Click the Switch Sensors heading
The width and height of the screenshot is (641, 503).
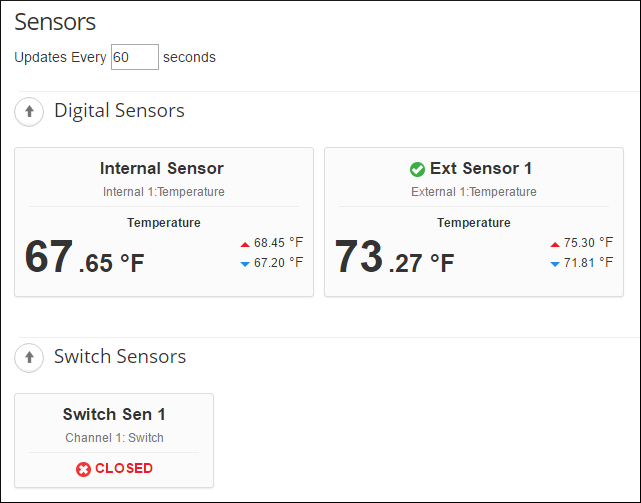[x=120, y=356]
